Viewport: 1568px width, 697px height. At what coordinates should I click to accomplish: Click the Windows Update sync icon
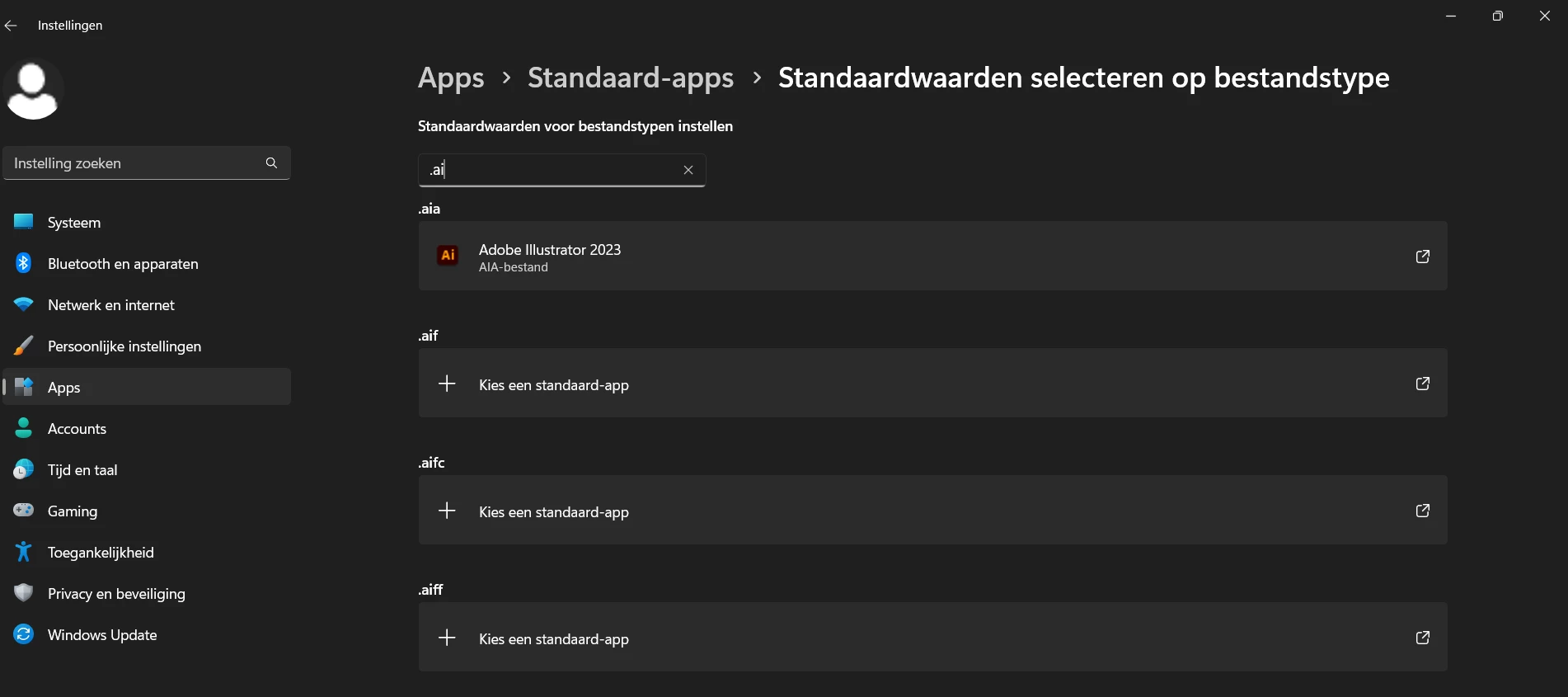pyautogui.click(x=24, y=634)
